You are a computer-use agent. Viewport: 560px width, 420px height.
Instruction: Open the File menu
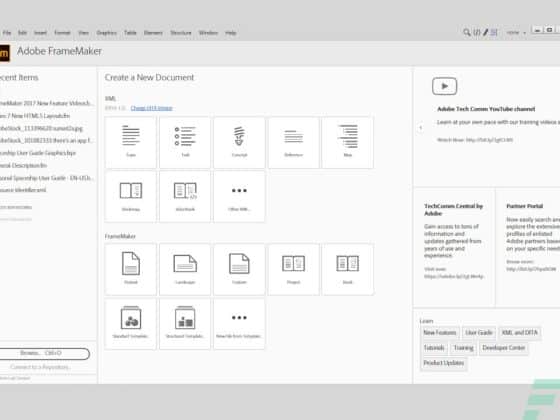[7, 33]
